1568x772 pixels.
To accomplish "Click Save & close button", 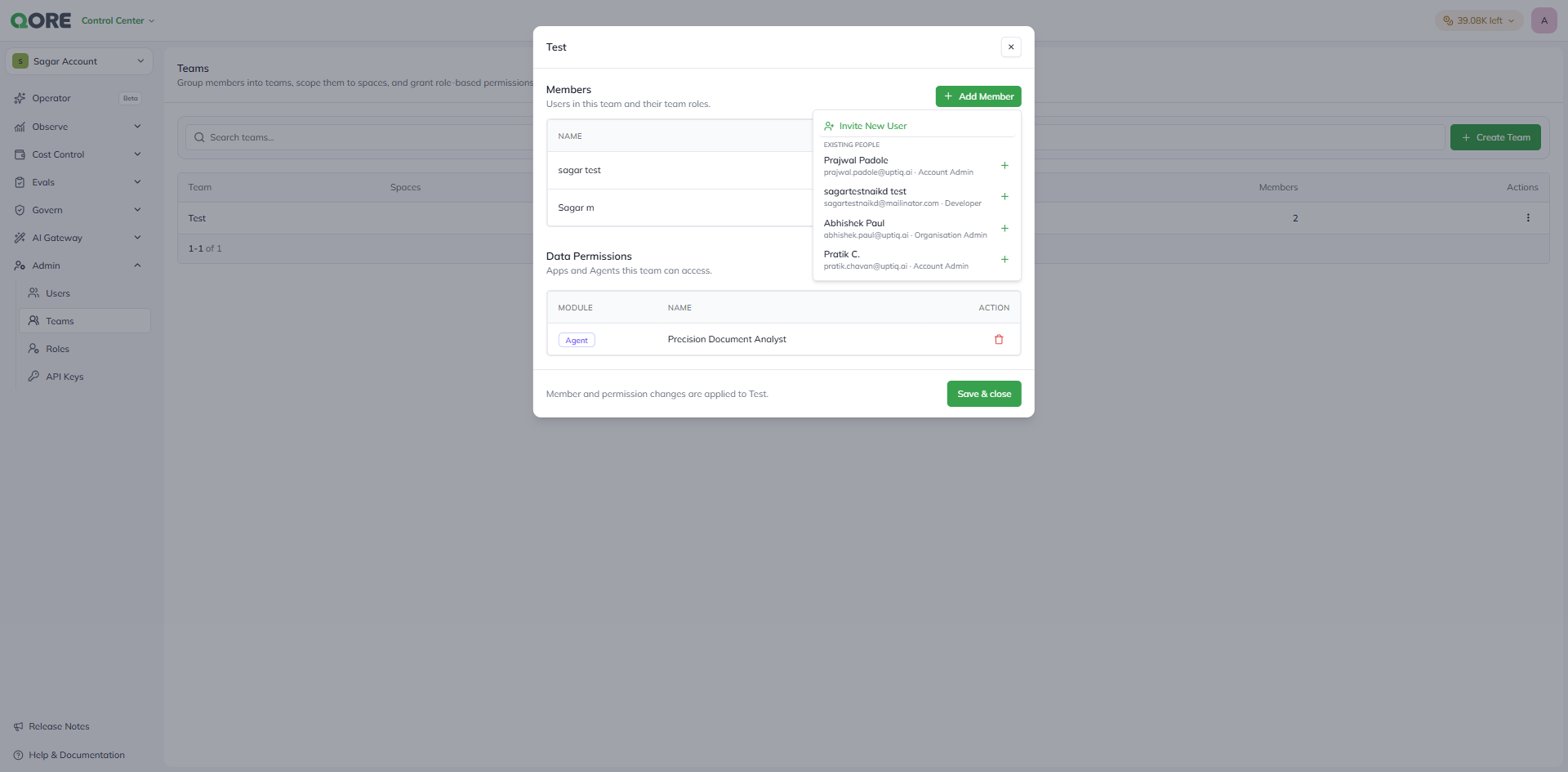I will coord(984,394).
